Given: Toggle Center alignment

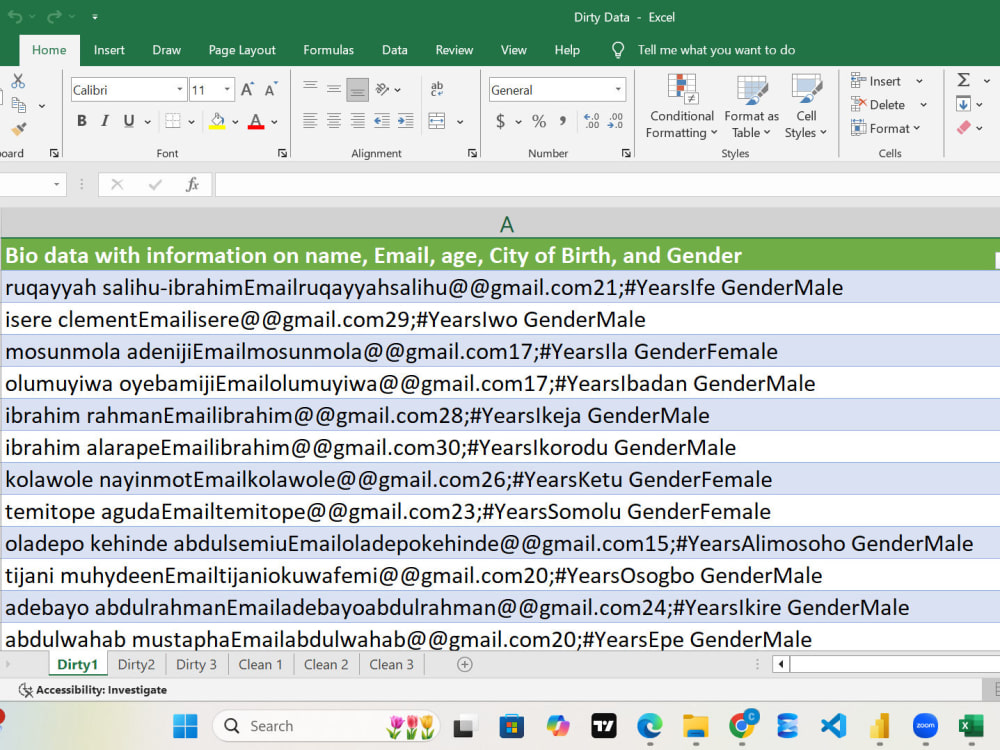Looking at the screenshot, I should [x=334, y=121].
